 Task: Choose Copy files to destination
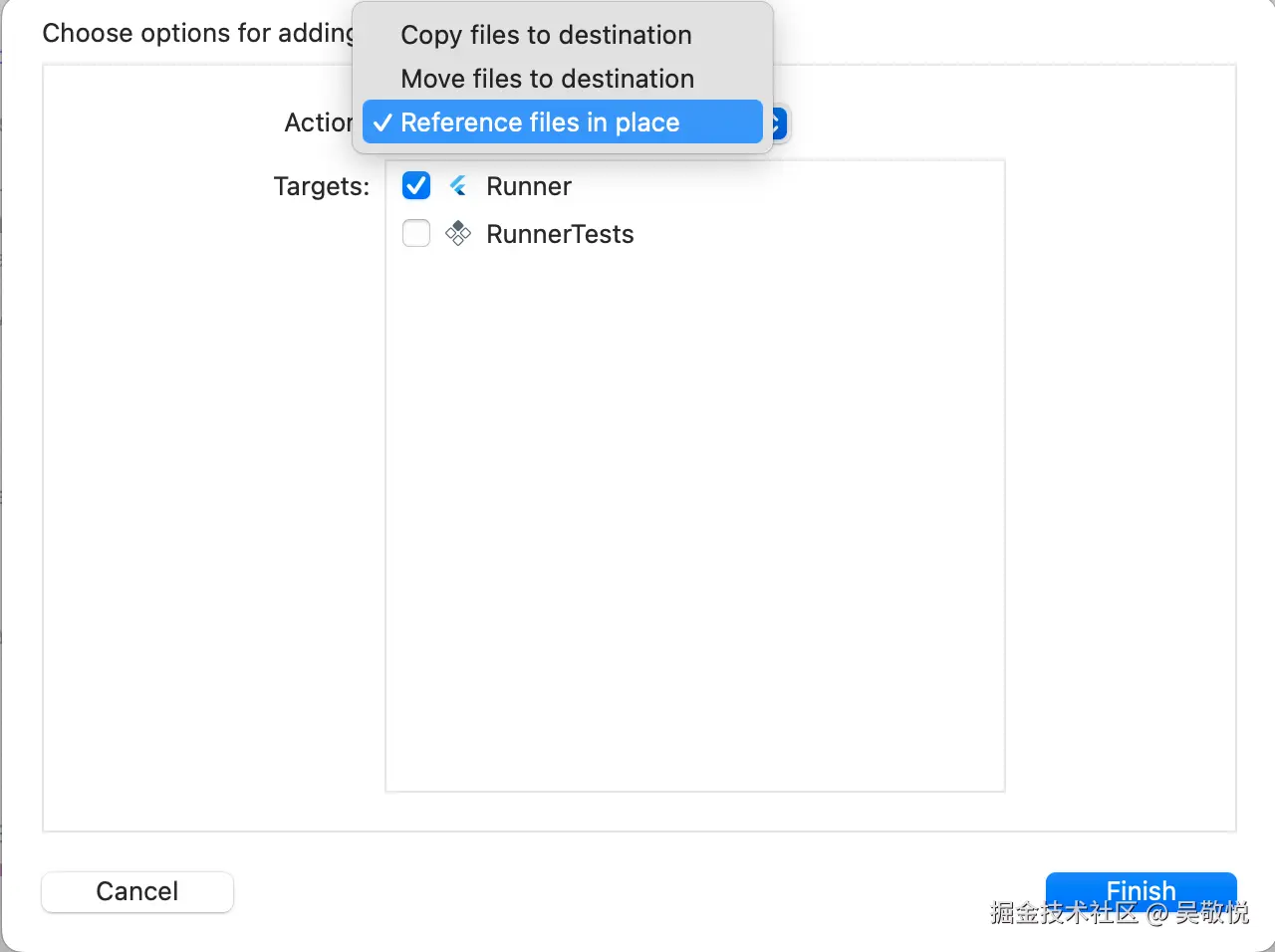pos(546,35)
